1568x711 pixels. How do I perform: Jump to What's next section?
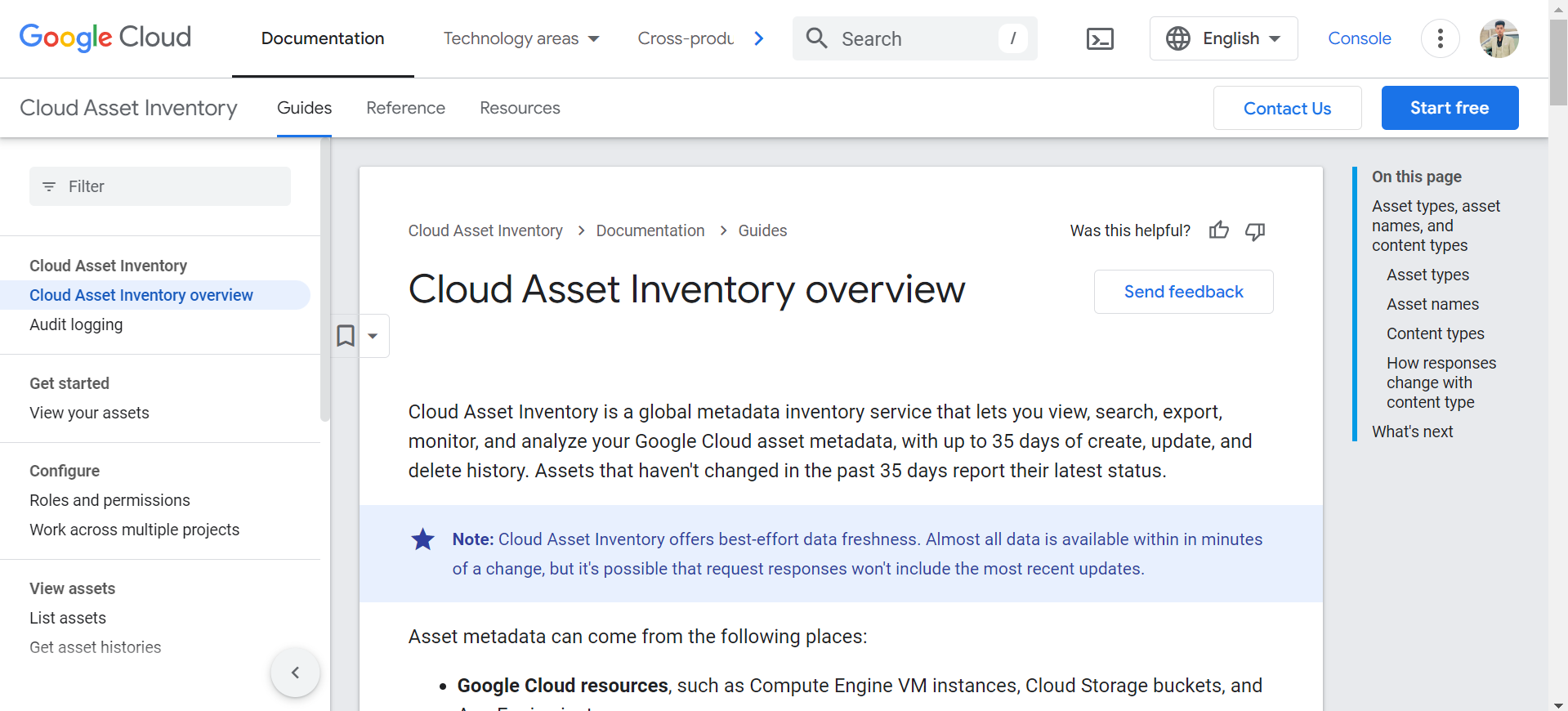point(1412,432)
